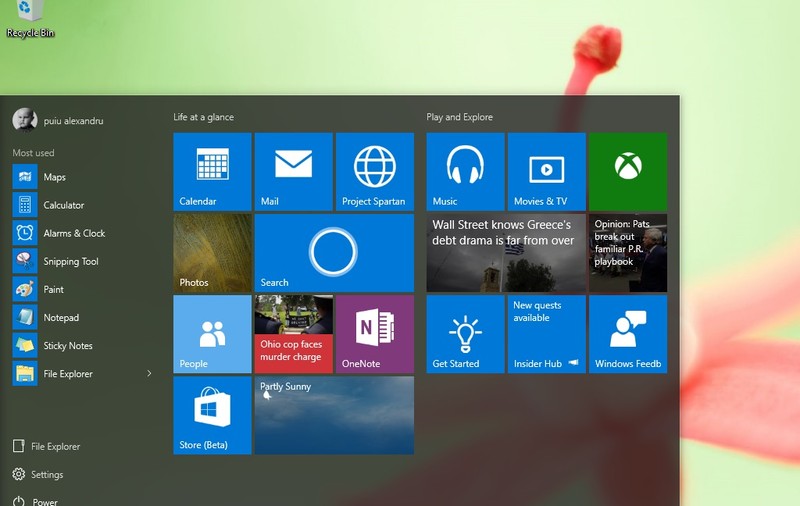Image resolution: width=800 pixels, height=506 pixels.
Task: Open the Photos tile
Action: point(212,253)
